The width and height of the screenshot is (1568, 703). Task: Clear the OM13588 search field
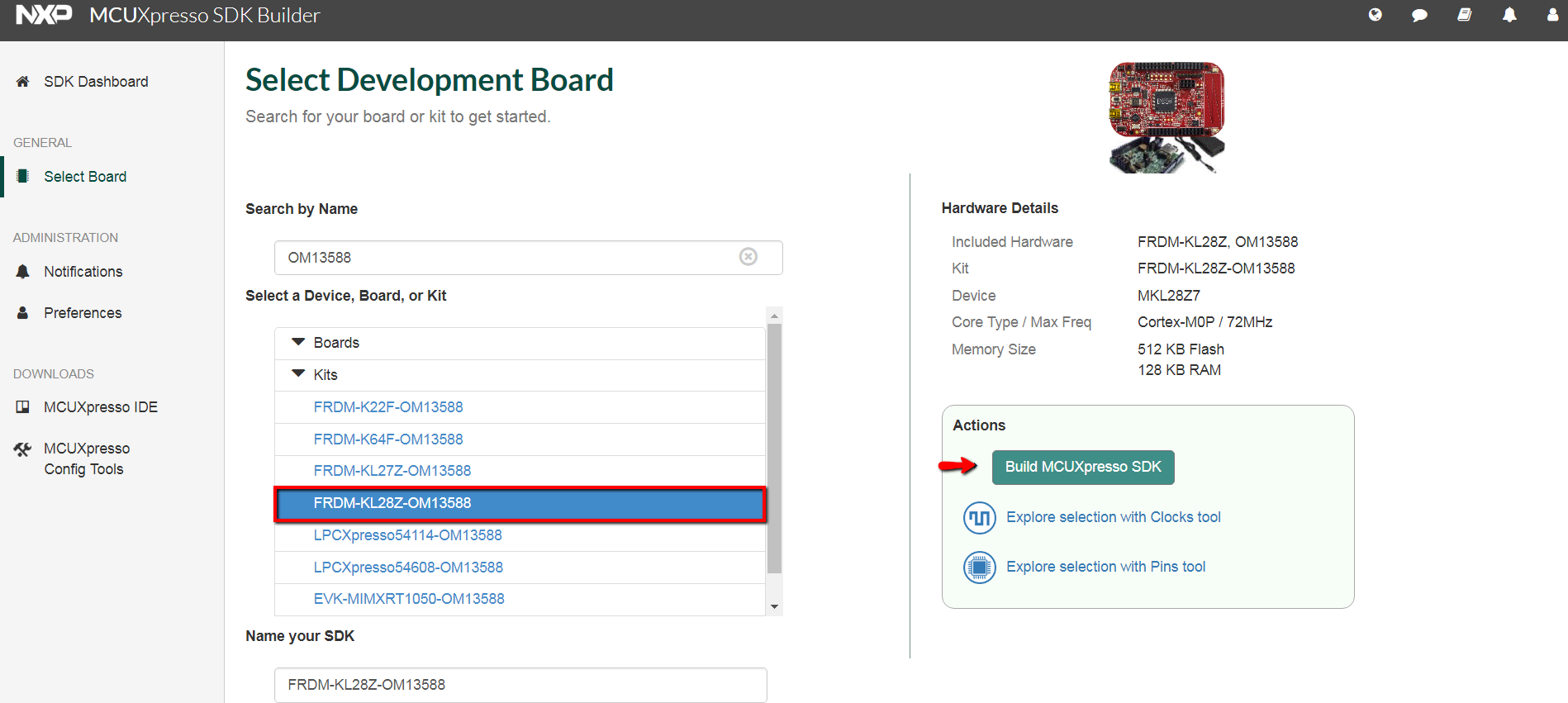[x=748, y=257]
